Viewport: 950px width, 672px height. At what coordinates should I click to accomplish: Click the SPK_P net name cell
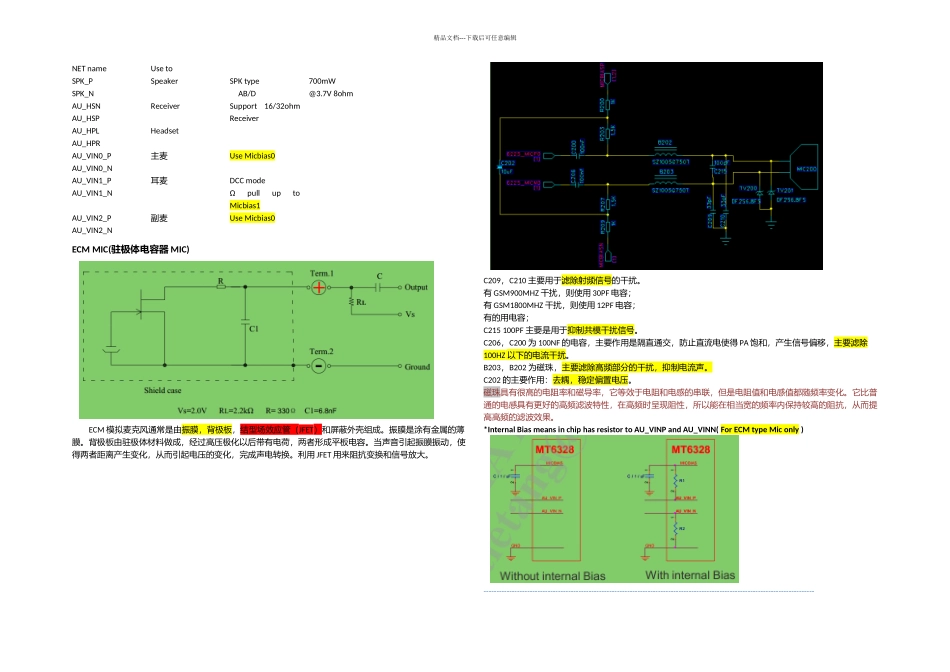tap(82, 81)
